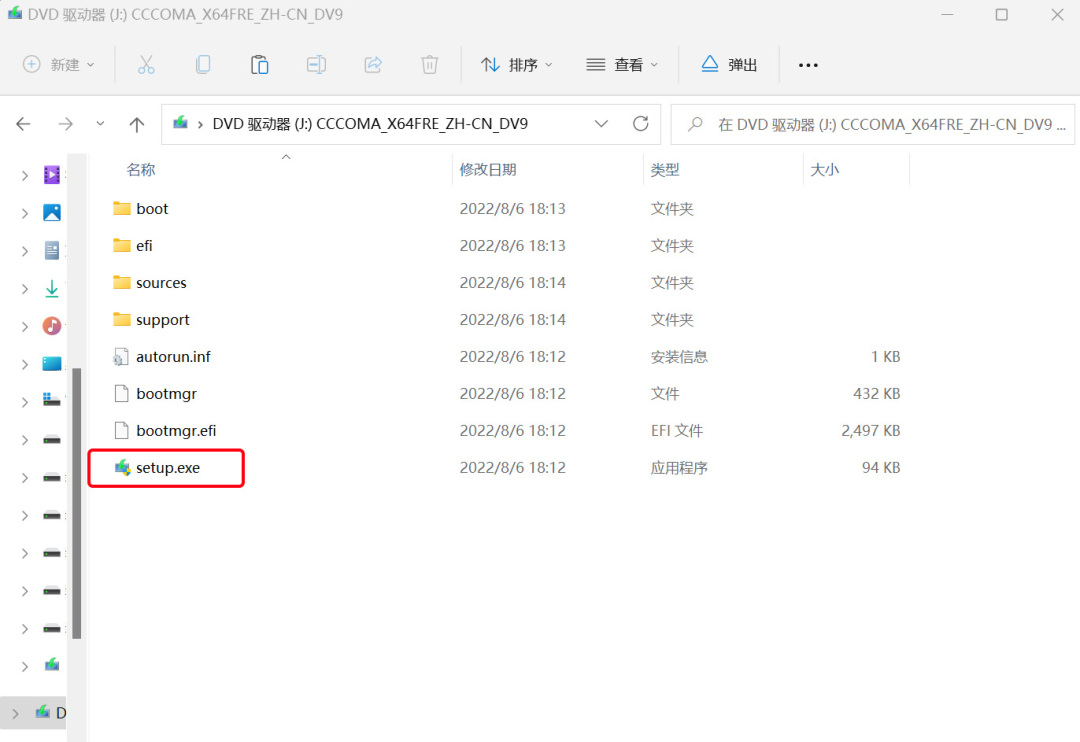Open the 新建 (New) menu
The height and width of the screenshot is (742, 1080).
coord(57,64)
